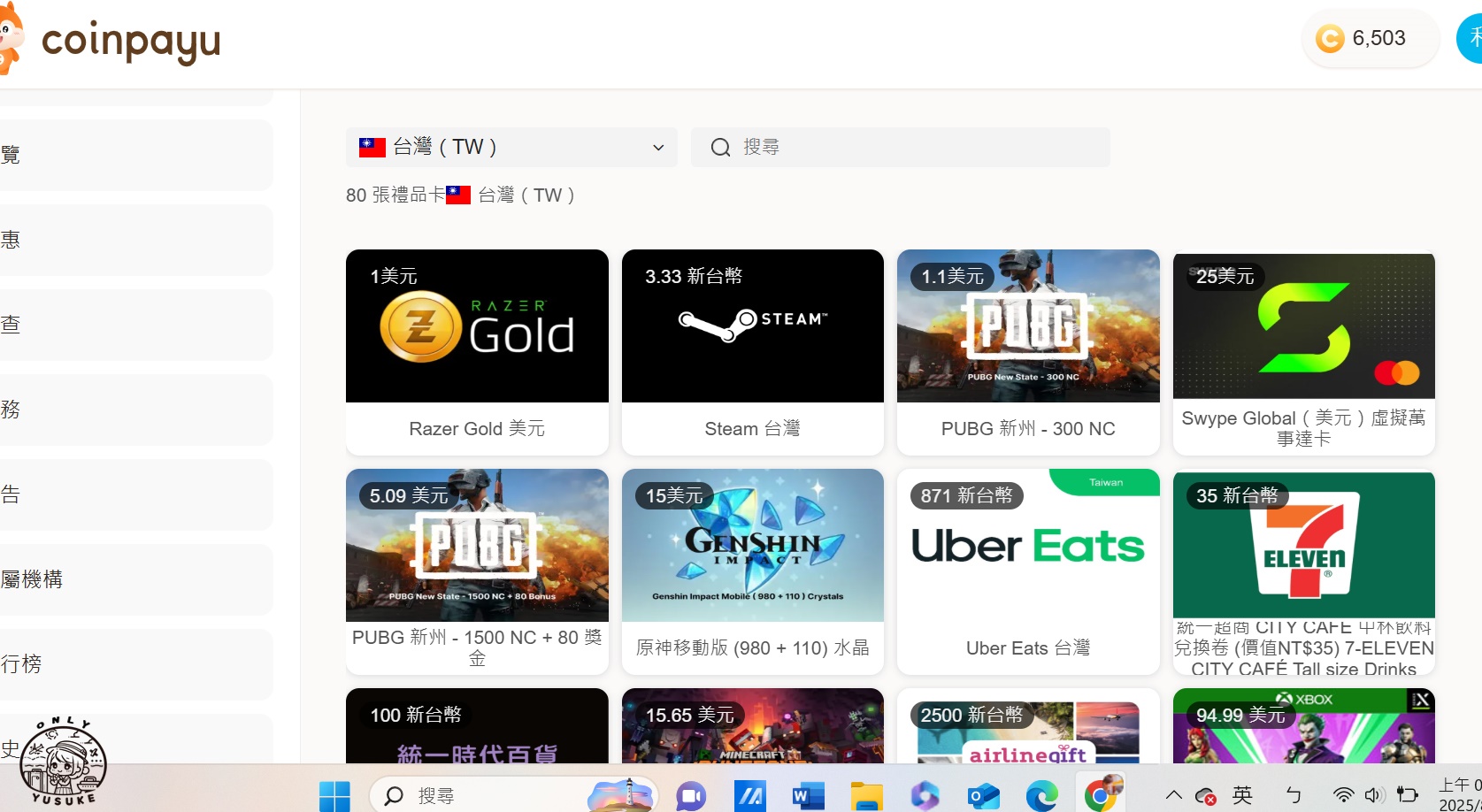Select the sidebar item ending in 覽
This screenshot has height=812, width=1482.
[136, 155]
